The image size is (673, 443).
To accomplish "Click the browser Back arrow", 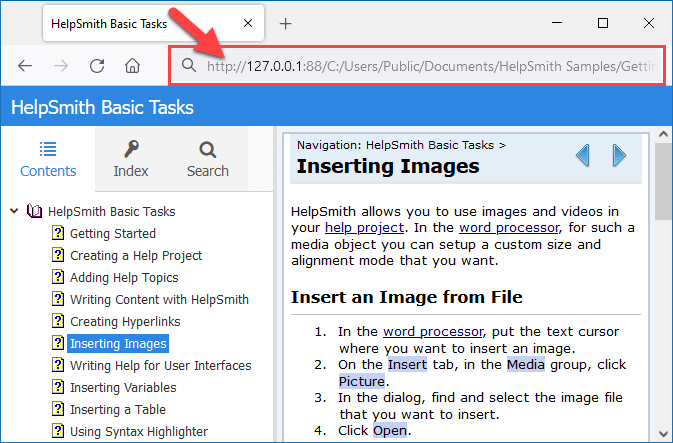I will coord(25,66).
